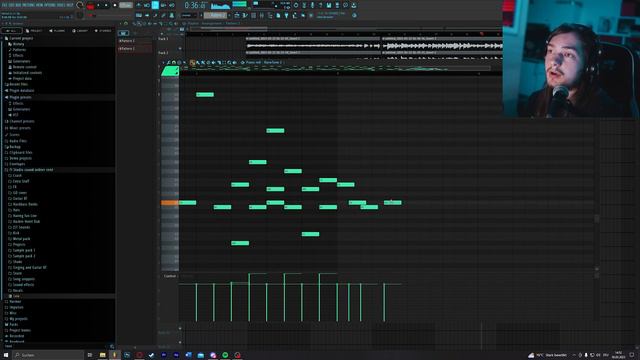Image resolution: width=640 pixels, height=360 pixels.
Task: Open the Sample pack 1 folder
Action: point(24,250)
